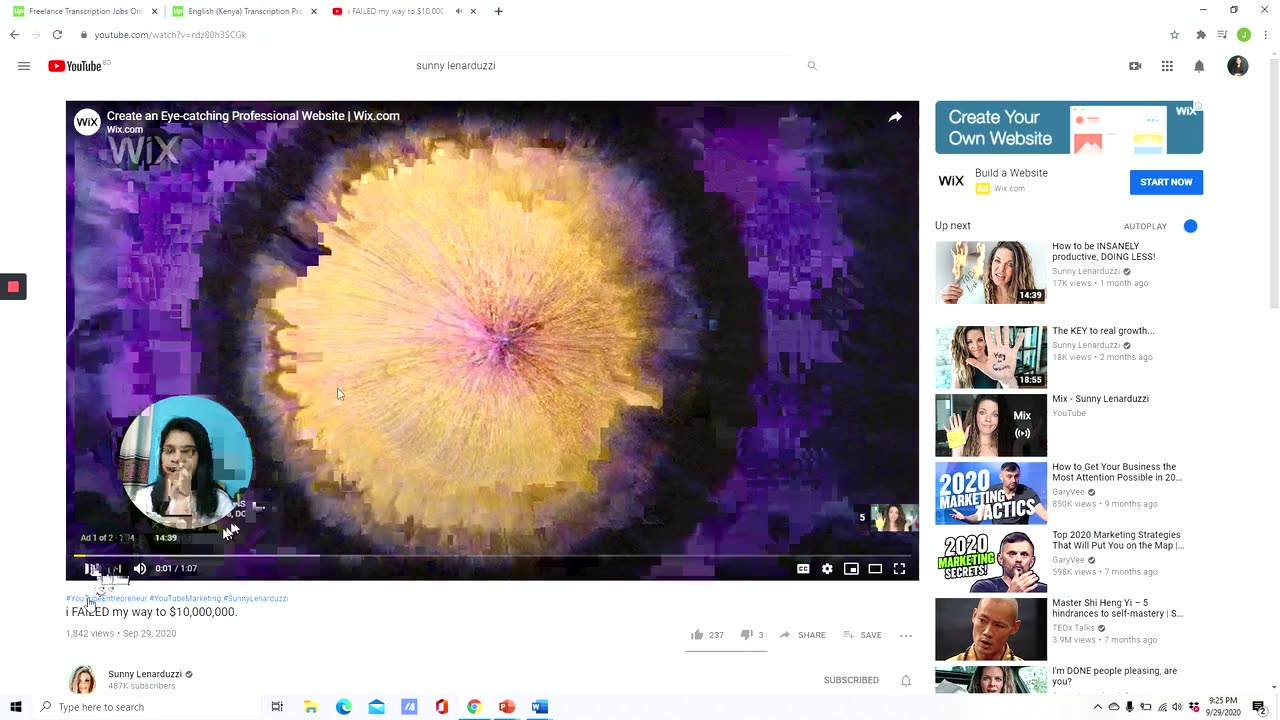The image size is (1280, 720).
Task: Open PowerPoint from the taskbar
Action: pos(507,707)
